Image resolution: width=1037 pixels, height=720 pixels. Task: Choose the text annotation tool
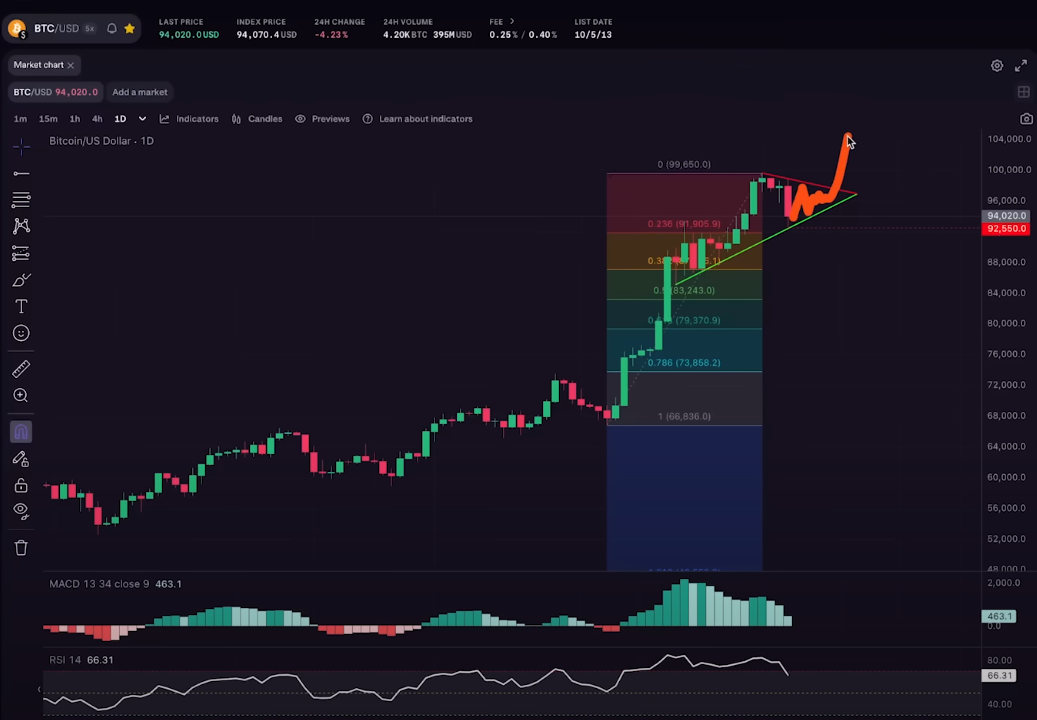click(x=21, y=307)
